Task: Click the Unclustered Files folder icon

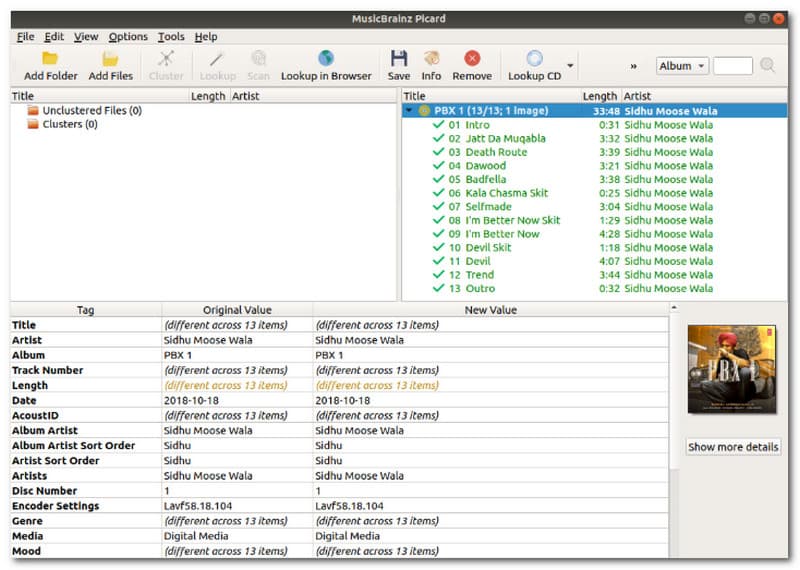Action: [x=33, y=110]
